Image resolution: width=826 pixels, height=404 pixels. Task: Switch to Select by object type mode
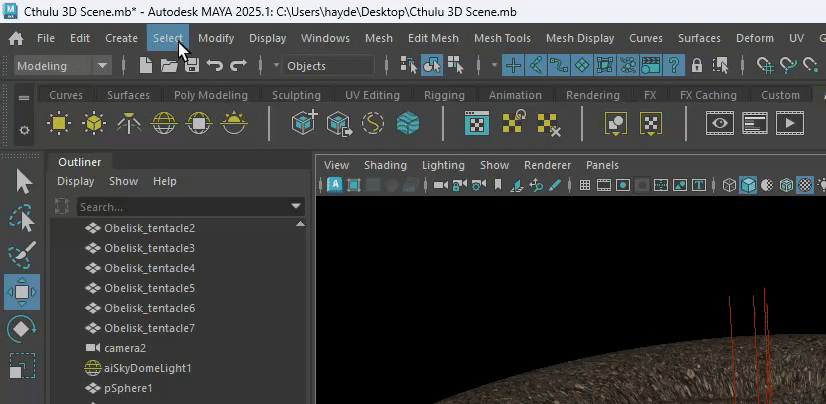pyautogui.click(x=432, y=65)
